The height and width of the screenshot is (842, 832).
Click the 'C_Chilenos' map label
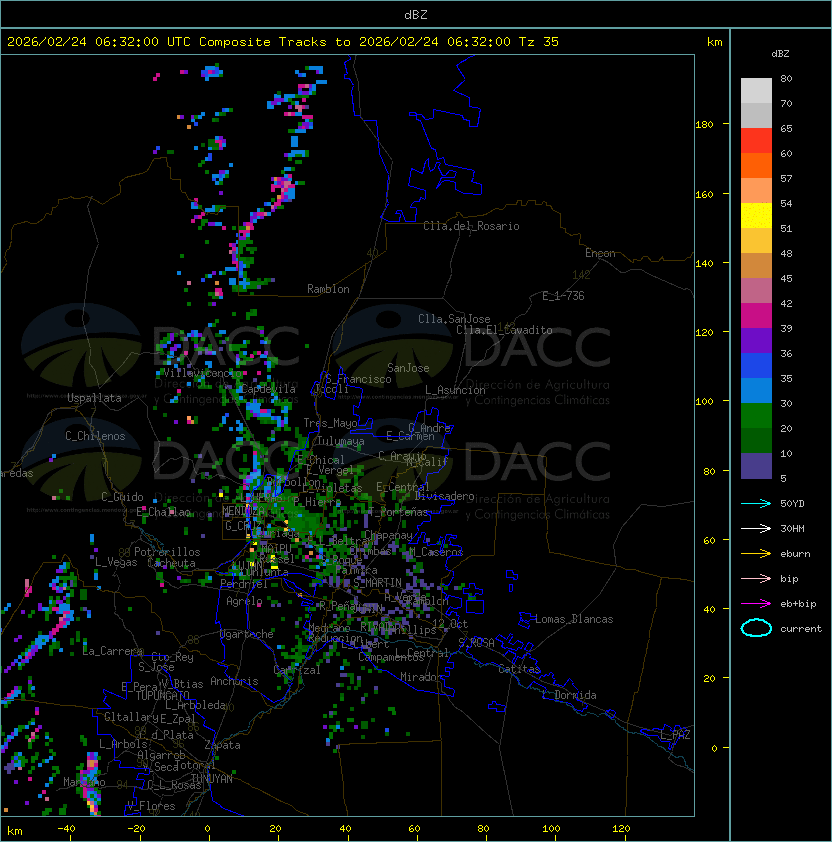point(95,436)
